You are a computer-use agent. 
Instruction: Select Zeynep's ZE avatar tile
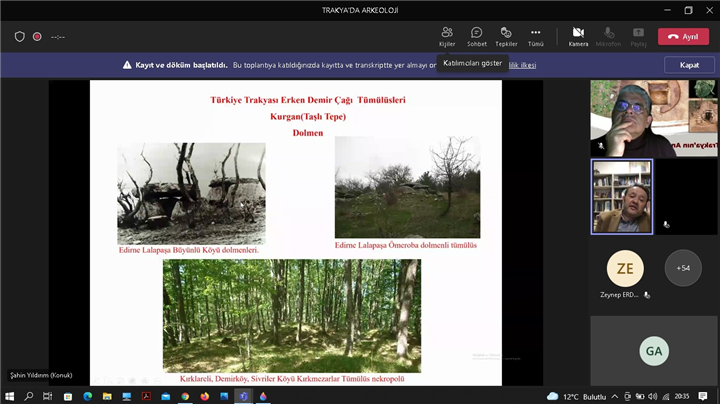pos(625,268)
